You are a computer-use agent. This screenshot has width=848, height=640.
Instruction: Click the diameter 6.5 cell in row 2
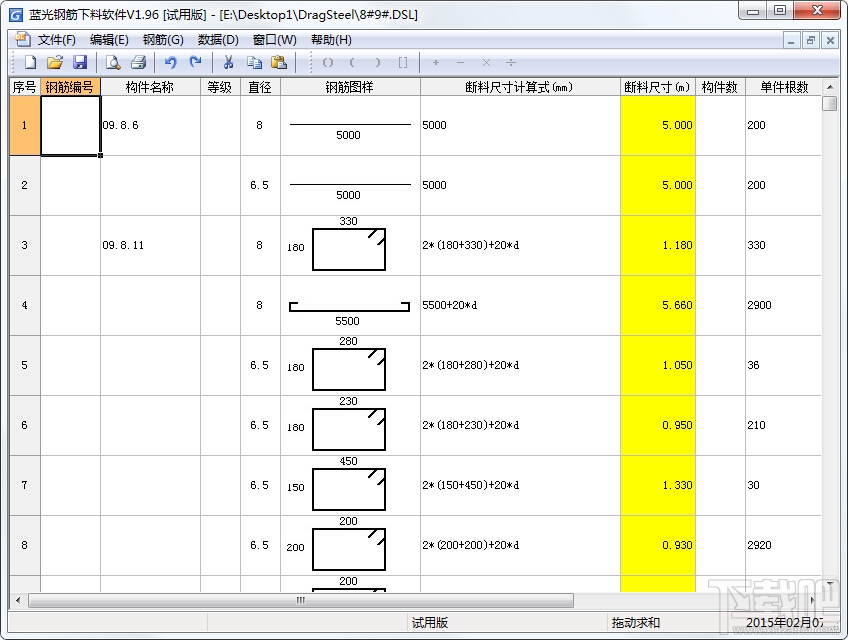[x=260, y=186]
